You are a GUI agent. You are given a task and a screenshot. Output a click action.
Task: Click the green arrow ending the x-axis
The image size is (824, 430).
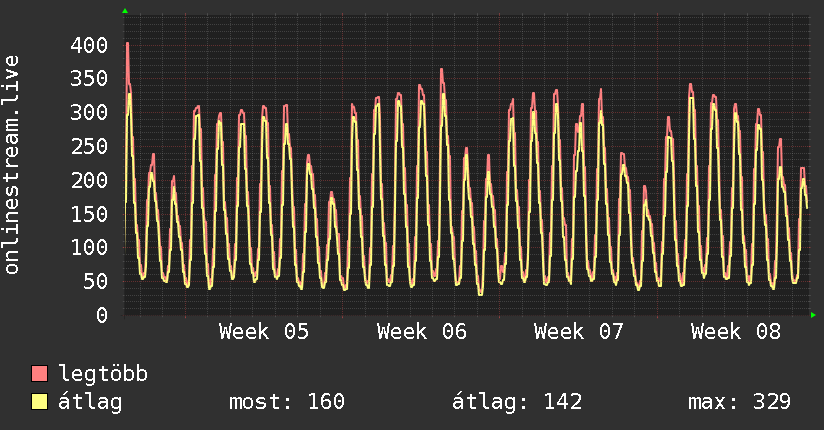click(813, 315)
